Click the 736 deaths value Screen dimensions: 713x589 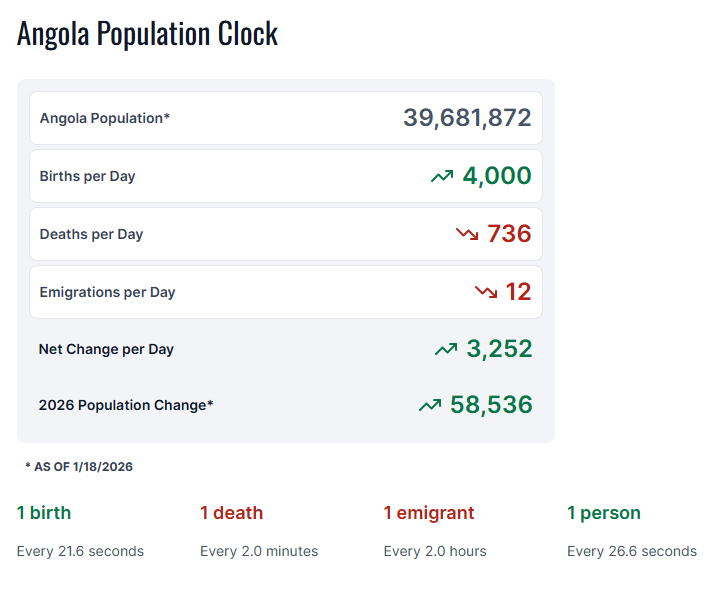coord(509,234)
